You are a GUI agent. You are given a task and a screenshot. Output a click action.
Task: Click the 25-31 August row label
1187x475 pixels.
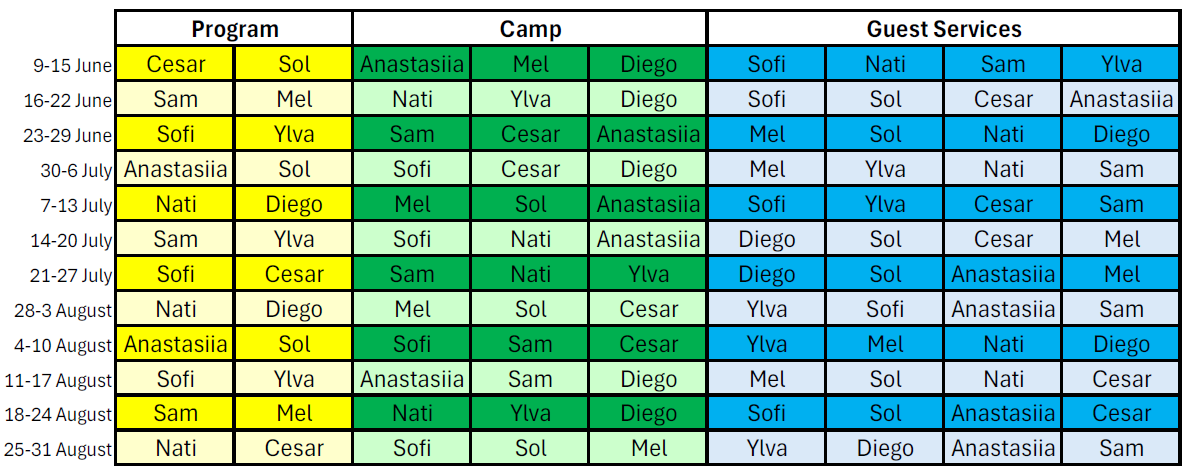(63, 449)
